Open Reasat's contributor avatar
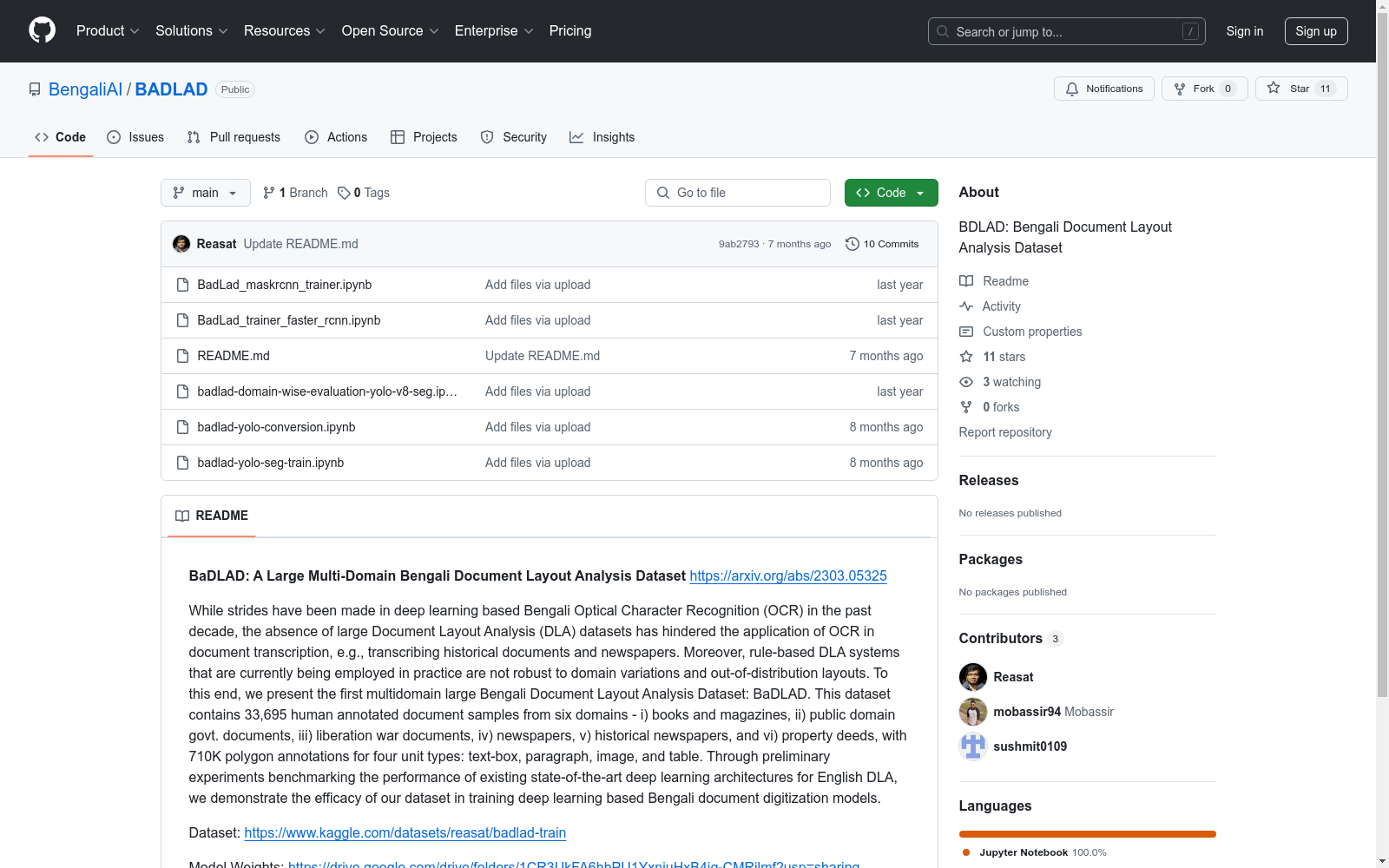The image size is (1389, 868). [973, 677]
